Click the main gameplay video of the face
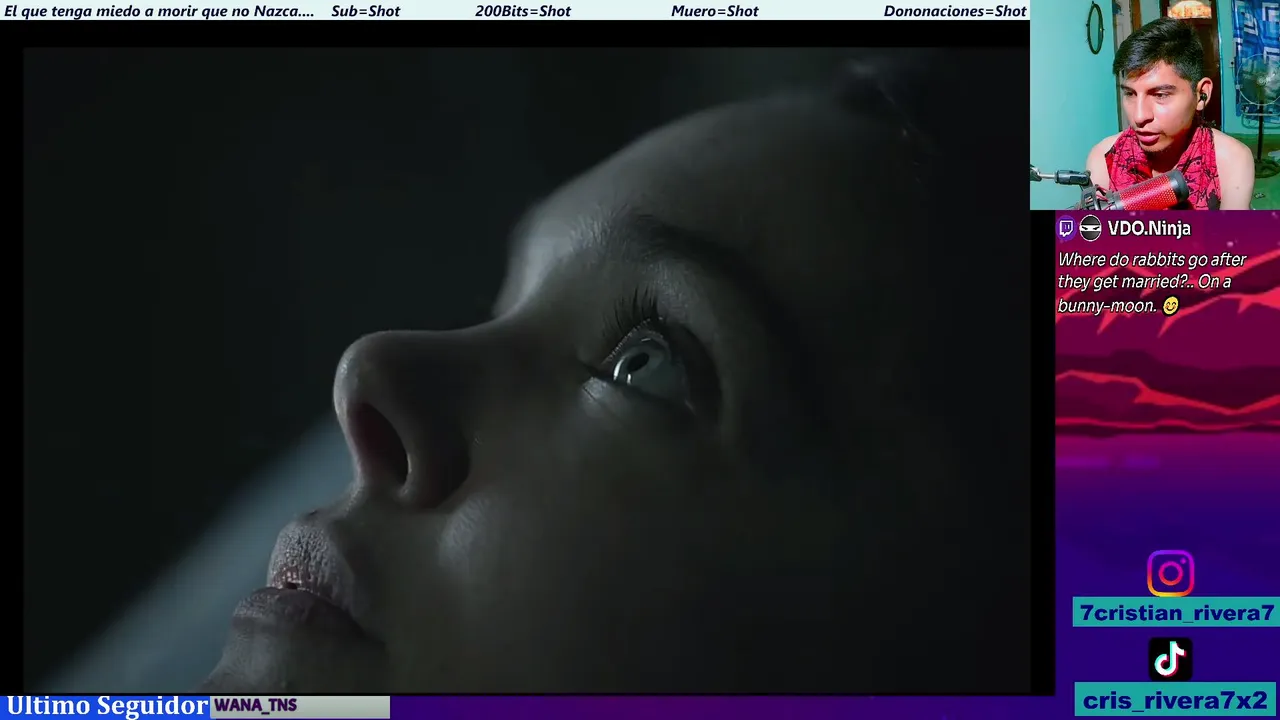Screen dimensions: 1280x720 click(527, 370)
